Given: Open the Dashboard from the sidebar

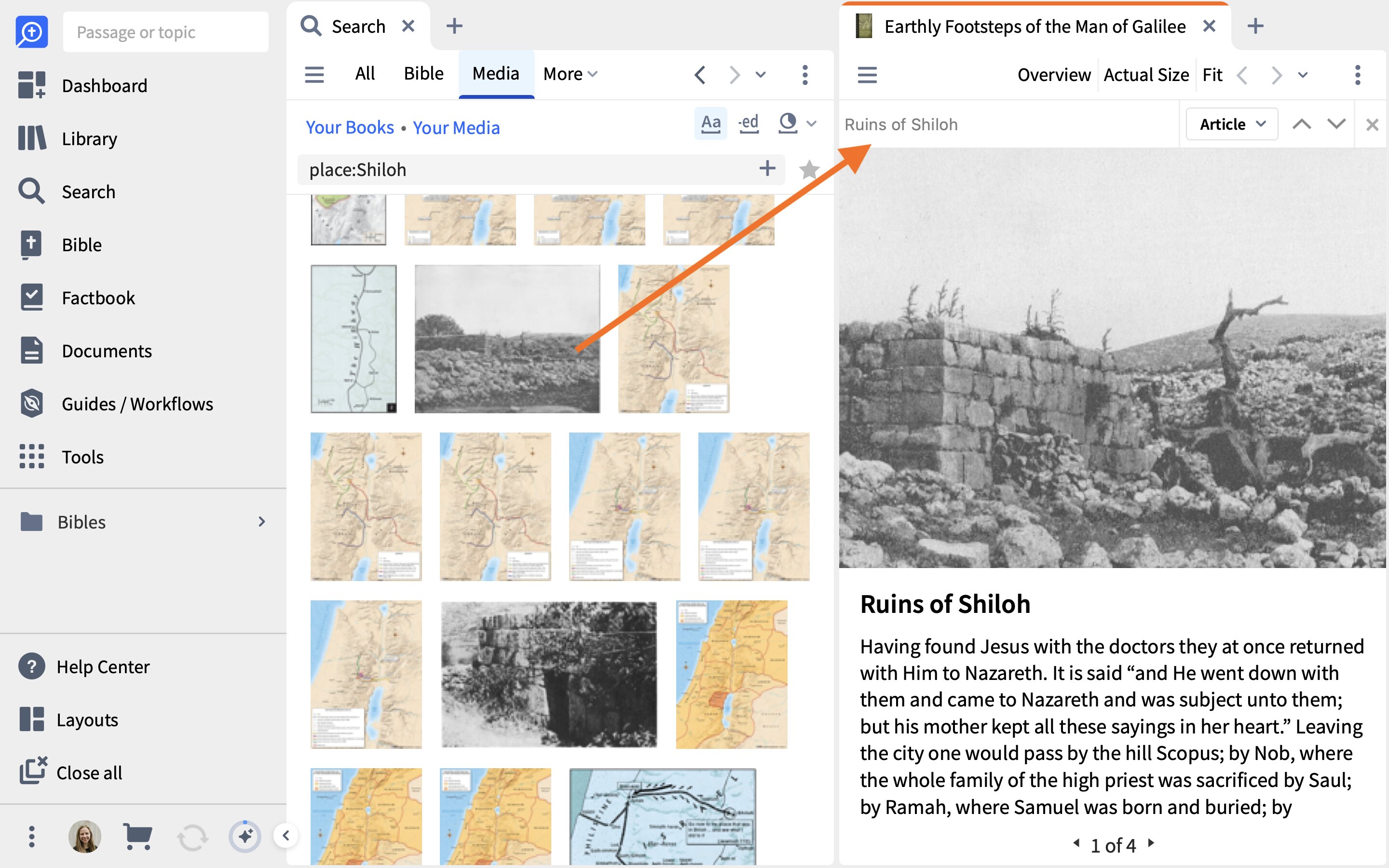Looking at the screenshot, I should (83, 85).
